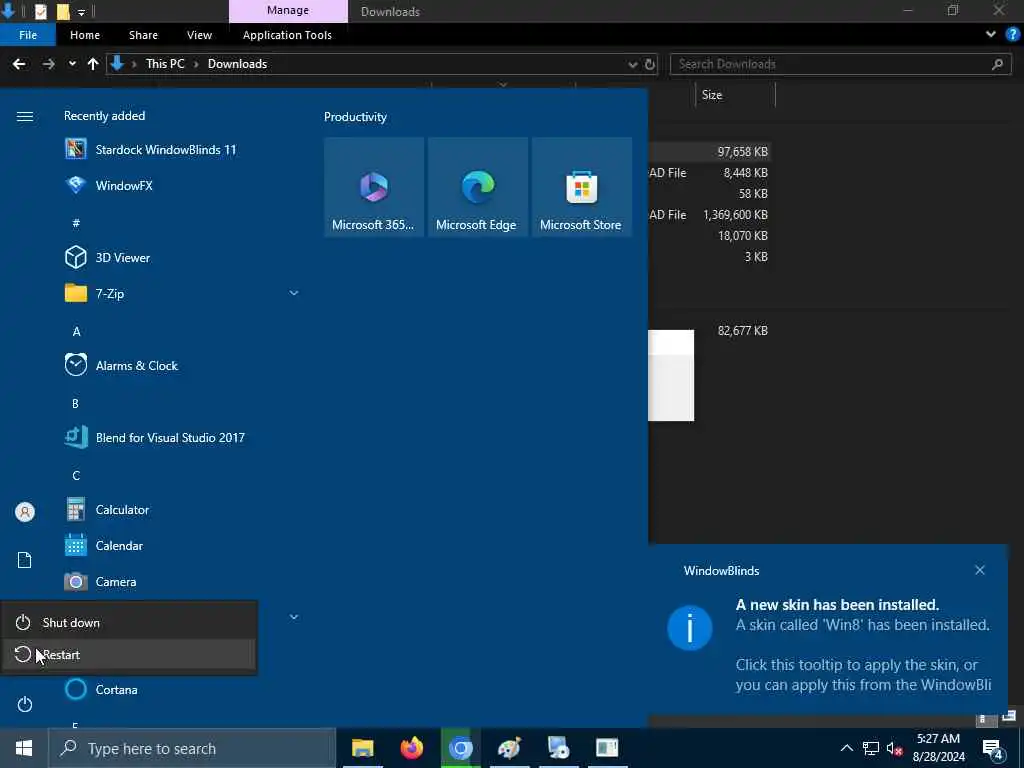Open the address bar history dropdown

point(632,64)
